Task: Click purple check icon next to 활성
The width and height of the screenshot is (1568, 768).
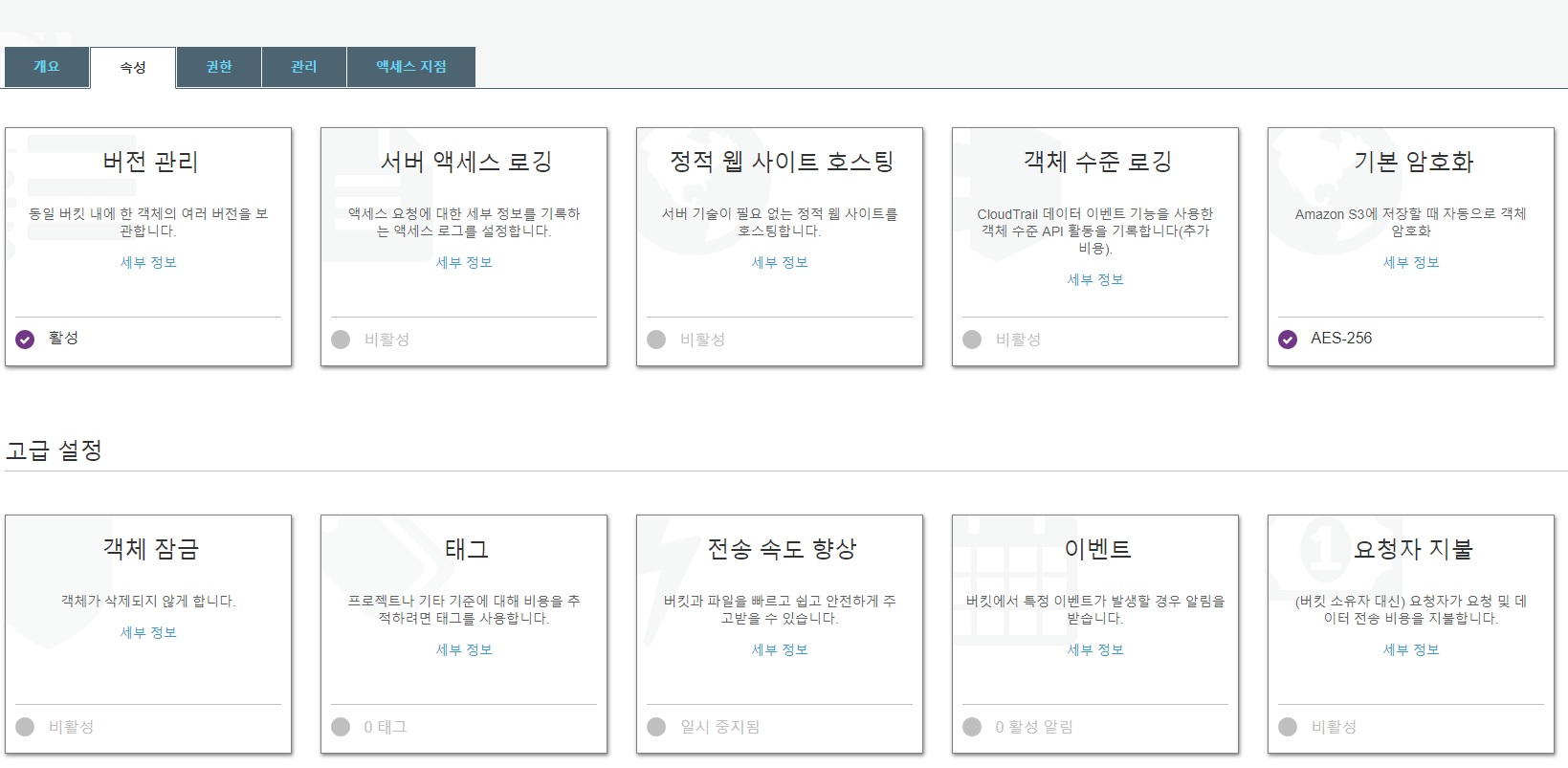Action: pos(25,340)
